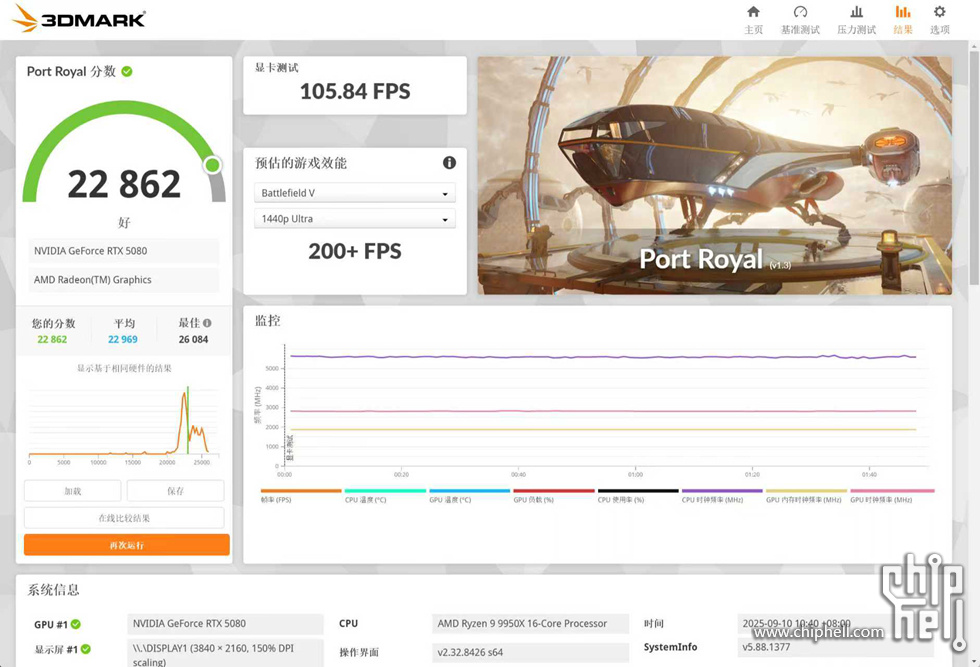Click the 保存 (Save) button
This screenshot has height=667, width=980.
(x=176, y=491)
